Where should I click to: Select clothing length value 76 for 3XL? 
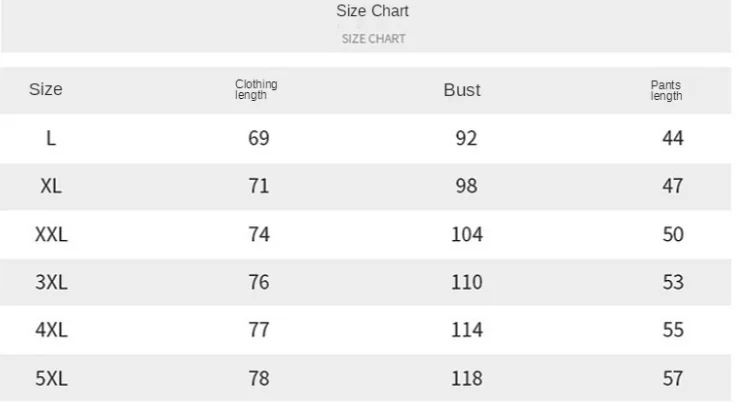coord(259,282)
